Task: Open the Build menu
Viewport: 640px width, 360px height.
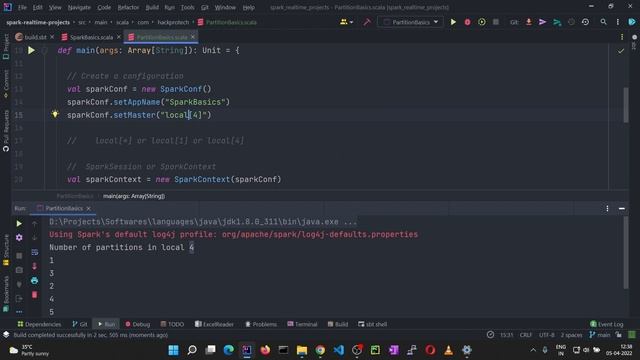Action: click(x=152, y=7)
